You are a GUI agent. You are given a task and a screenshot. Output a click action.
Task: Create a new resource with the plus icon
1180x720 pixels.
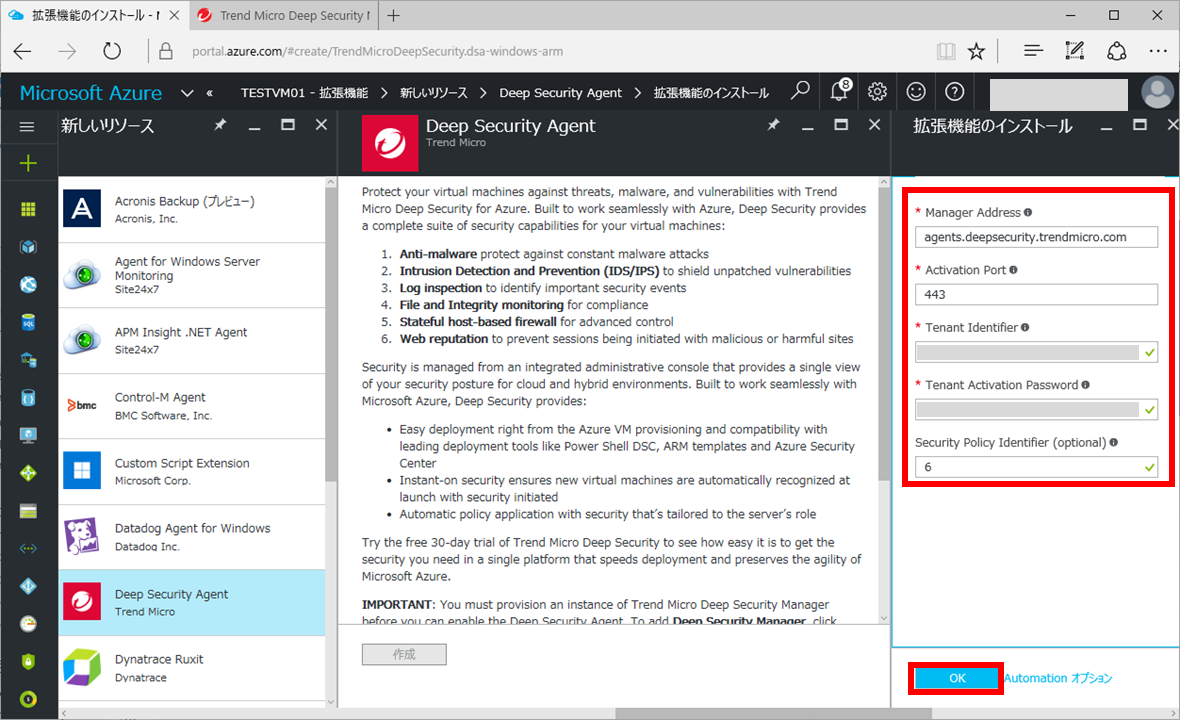click(28, 162)
